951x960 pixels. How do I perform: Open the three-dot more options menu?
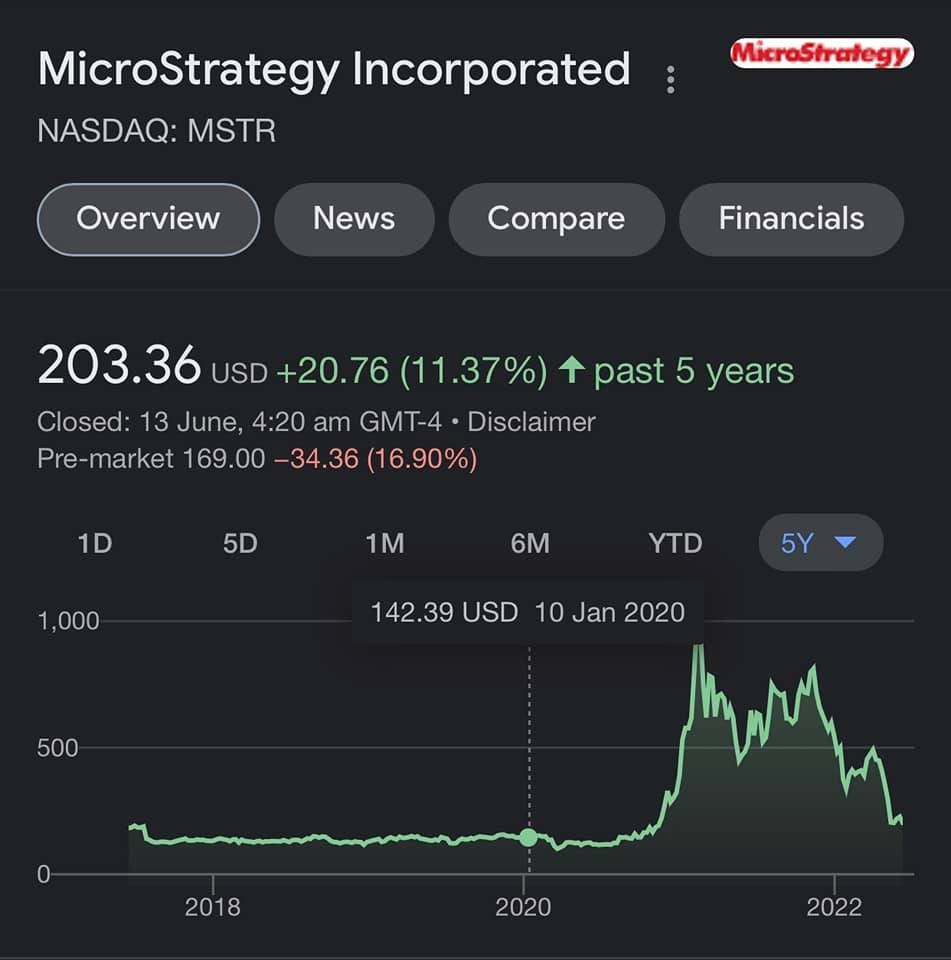pyautogui.click(x=671, y=80)
